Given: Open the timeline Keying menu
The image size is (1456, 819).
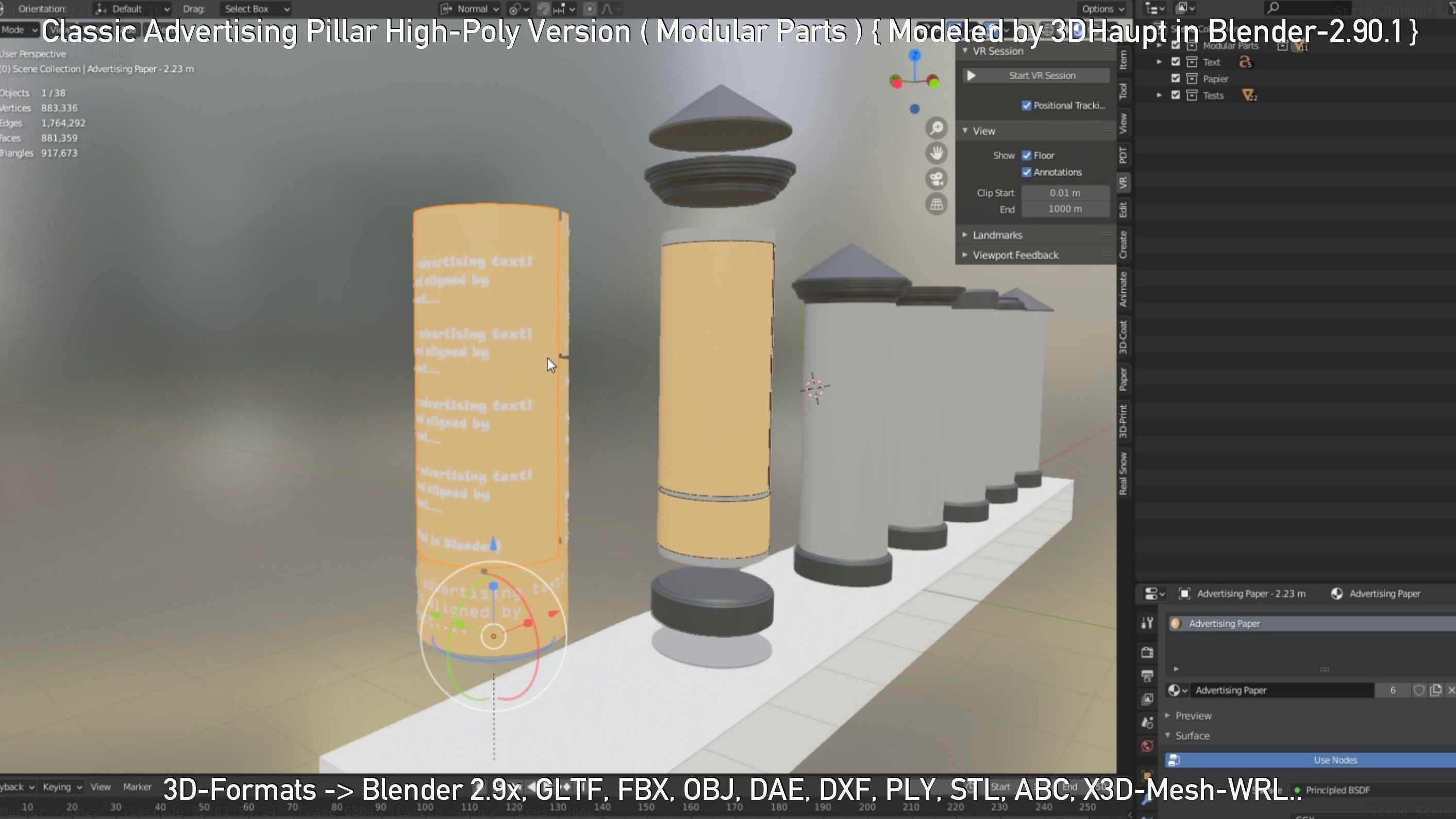Looking at the screenshot, I should pos(62,787).
